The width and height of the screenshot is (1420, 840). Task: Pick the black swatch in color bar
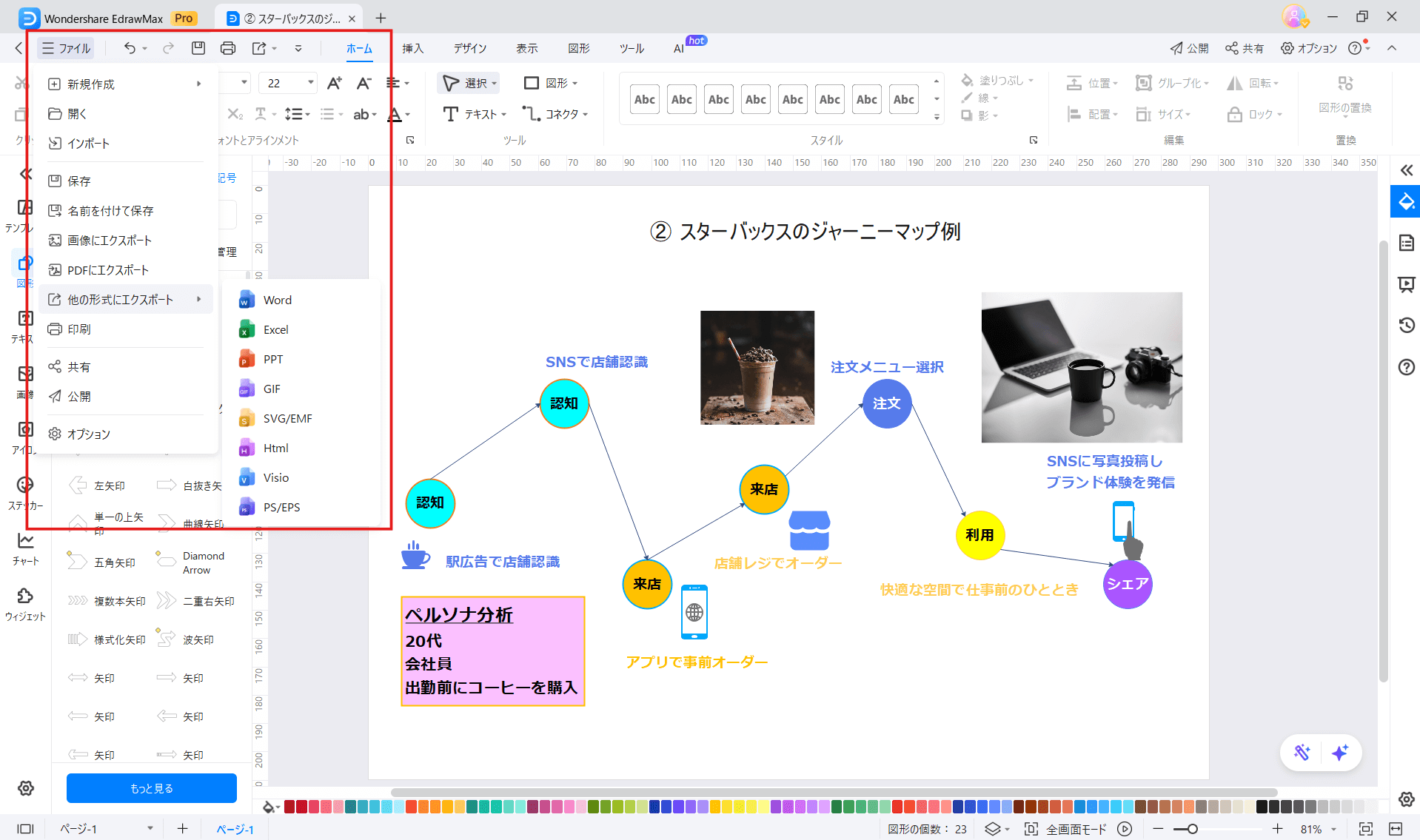click(1262, 807)
